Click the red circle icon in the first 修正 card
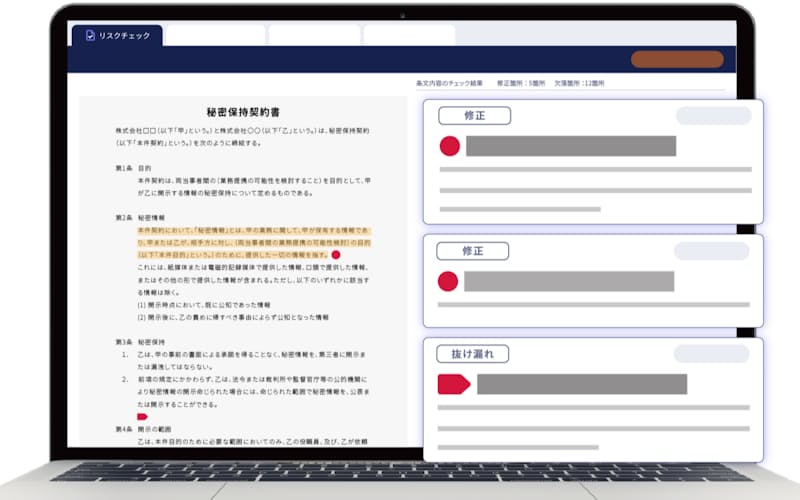The width and height of the screenshot is (800, 500). (449, 146)
